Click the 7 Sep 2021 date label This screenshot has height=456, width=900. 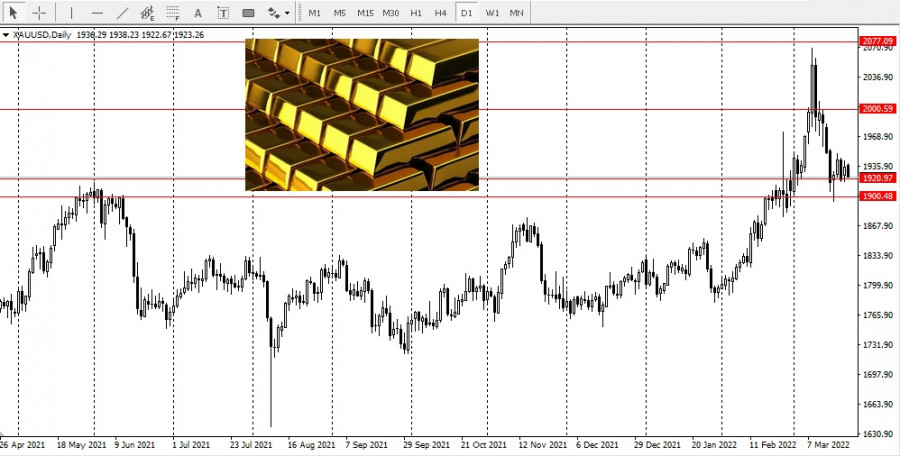(366, 445)
